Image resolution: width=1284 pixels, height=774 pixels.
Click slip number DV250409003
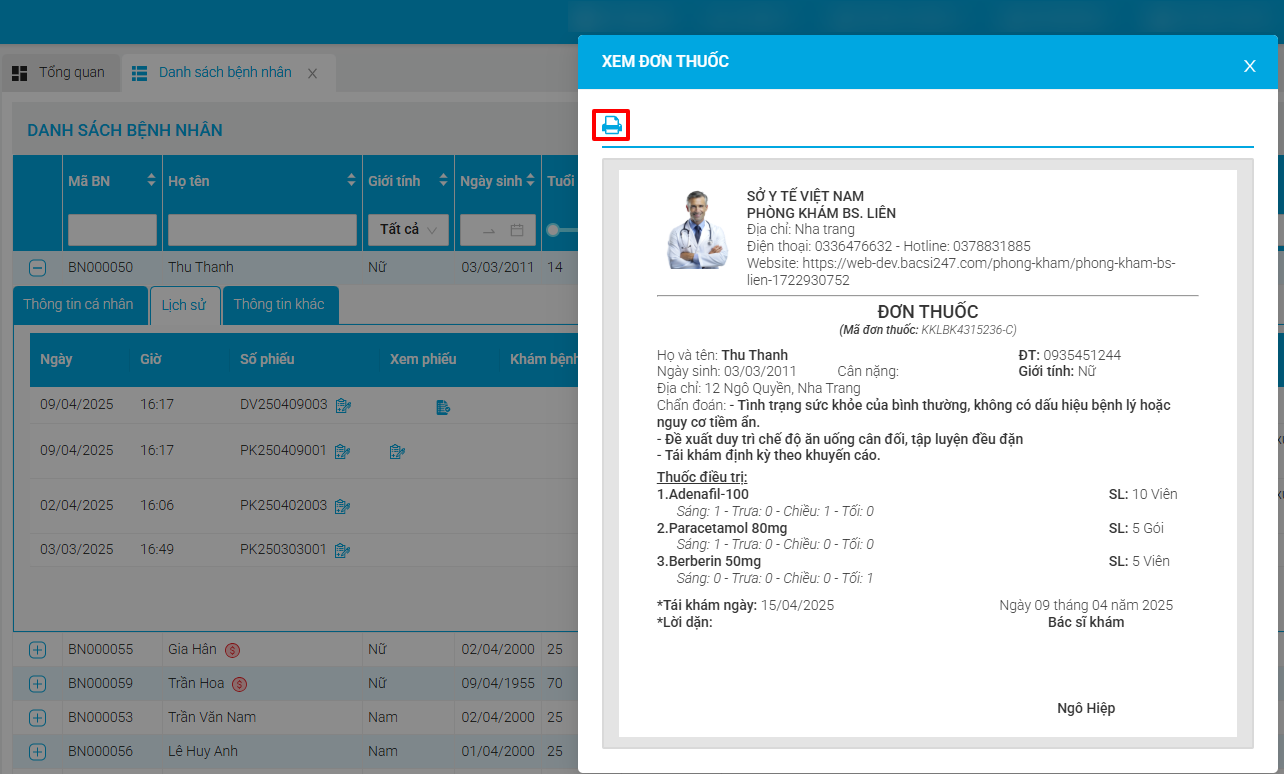point(284,405)
